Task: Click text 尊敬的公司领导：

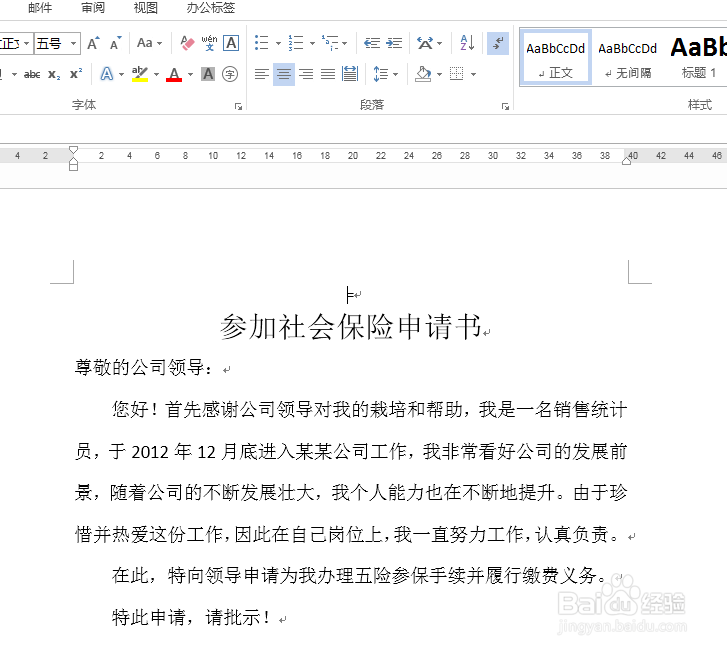Action: [x=144, y=368]
